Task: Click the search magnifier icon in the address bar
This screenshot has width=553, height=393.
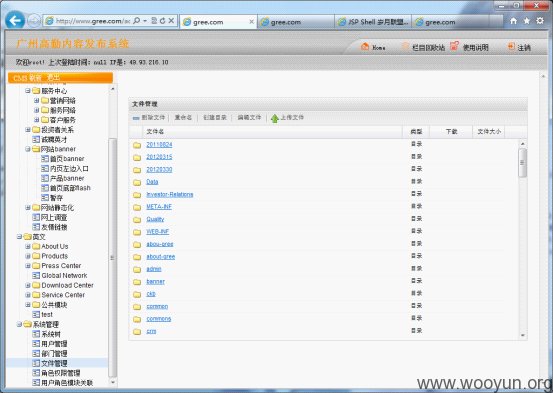Action: pos(136,21)
